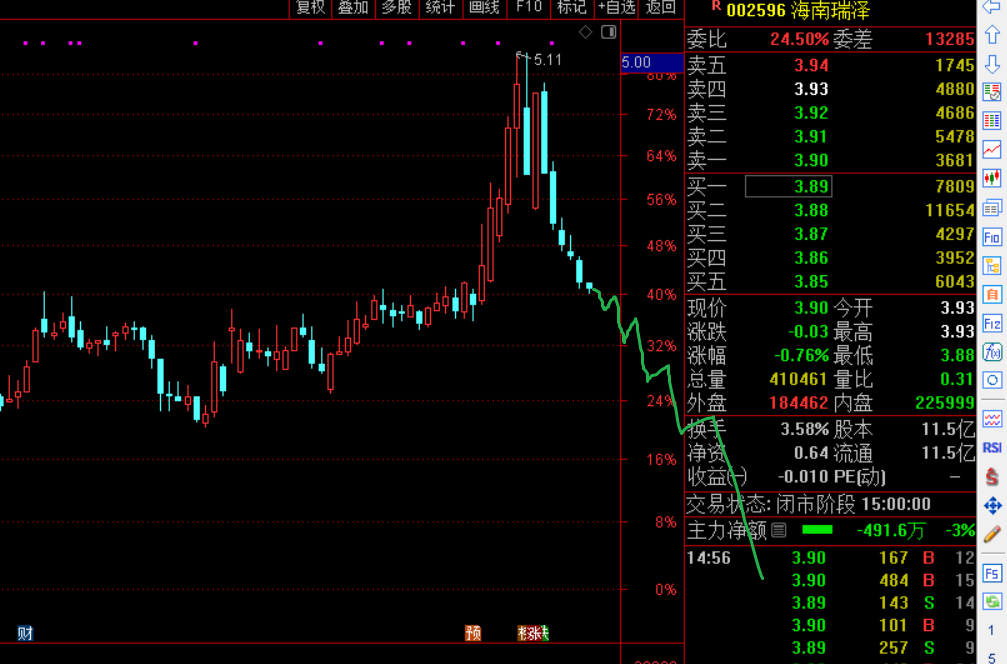Click the back arrow icon in sidebar

[x=992, y=7]
